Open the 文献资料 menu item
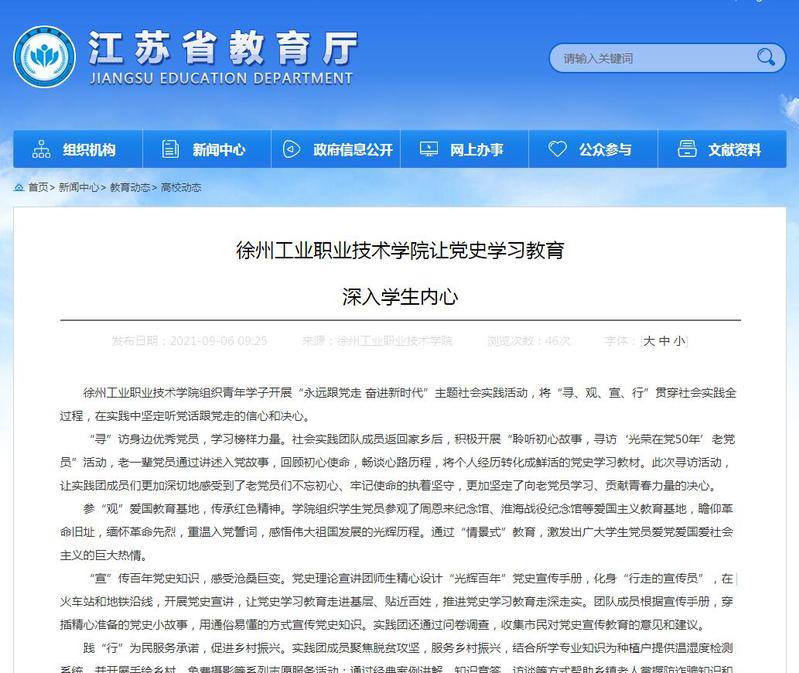The width and height of the screenshot is (799, 673). [x=734, y=150]
